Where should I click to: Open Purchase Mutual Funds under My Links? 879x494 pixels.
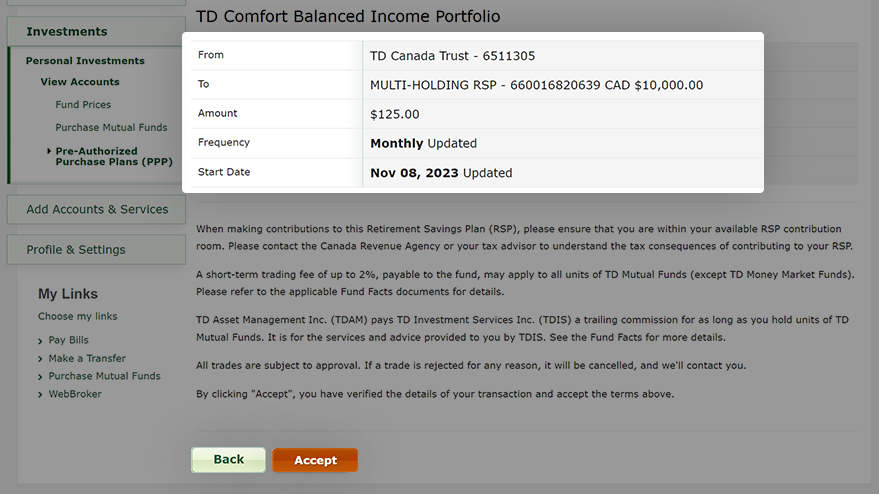click(104, 376)
